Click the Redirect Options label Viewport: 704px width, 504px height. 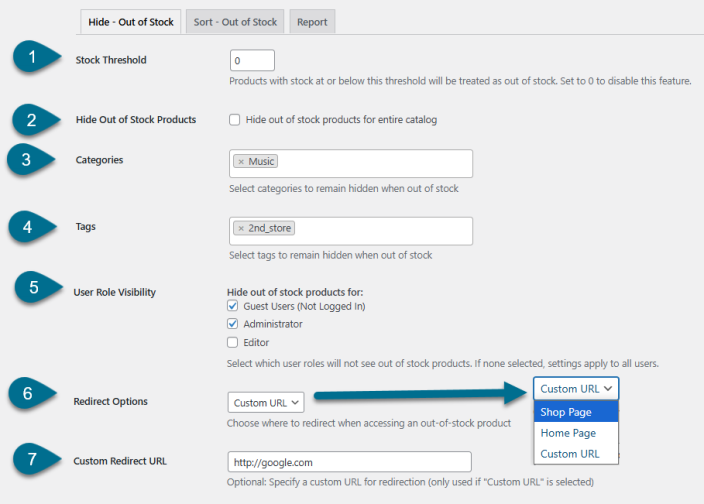tap(110, 401)
